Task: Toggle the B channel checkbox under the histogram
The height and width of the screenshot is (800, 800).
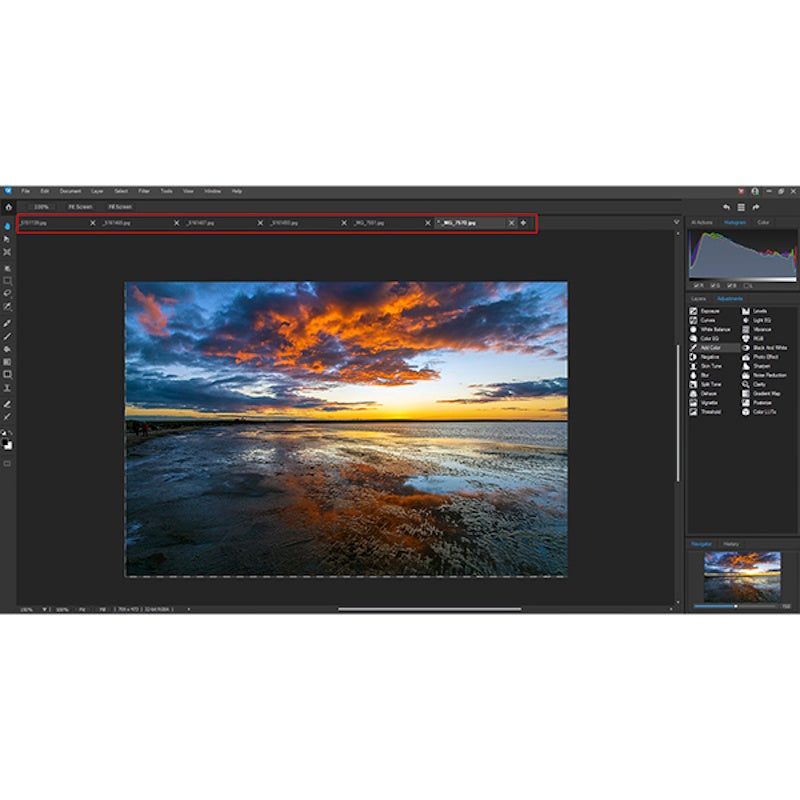Action: point(730,285)
